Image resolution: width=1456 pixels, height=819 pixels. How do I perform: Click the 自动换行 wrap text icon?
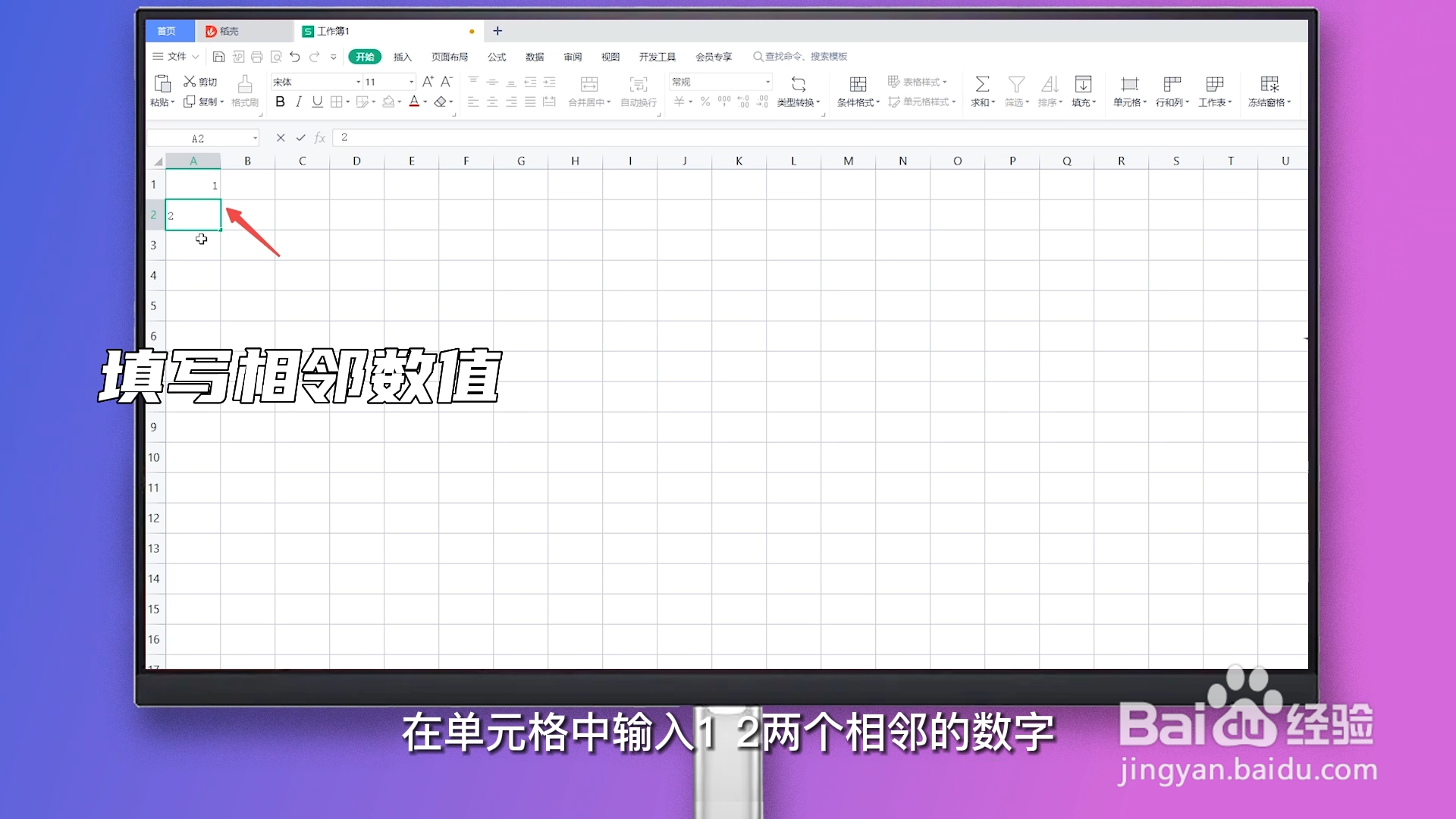(639, 91)
